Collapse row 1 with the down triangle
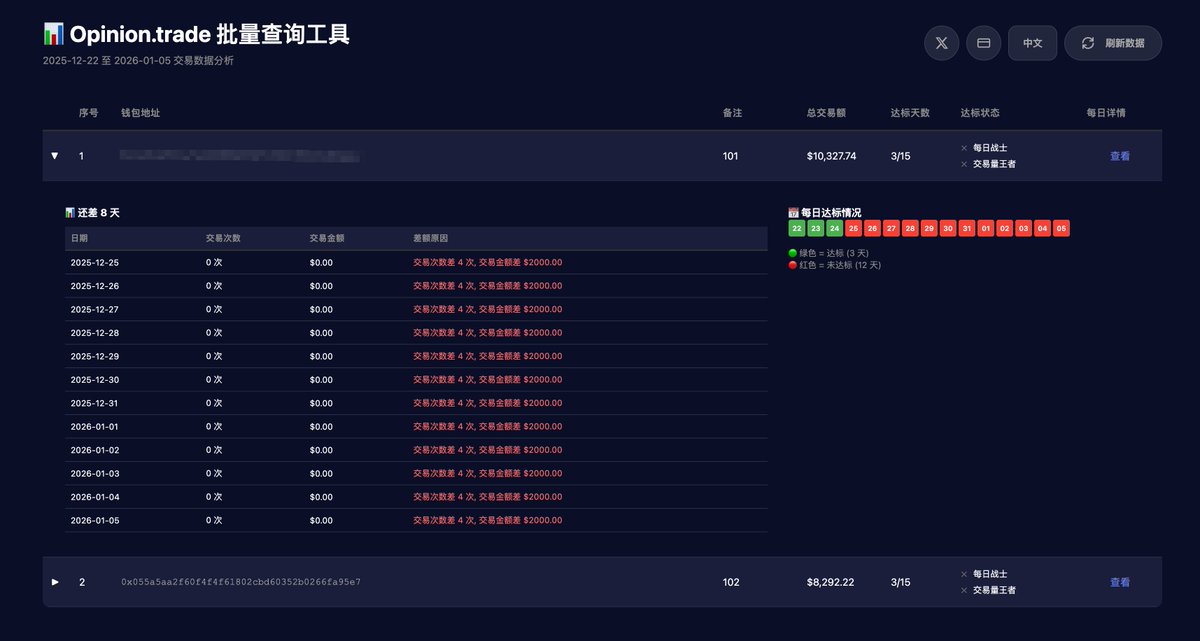This screenshot has height=641, width=1200. (55, 156)
